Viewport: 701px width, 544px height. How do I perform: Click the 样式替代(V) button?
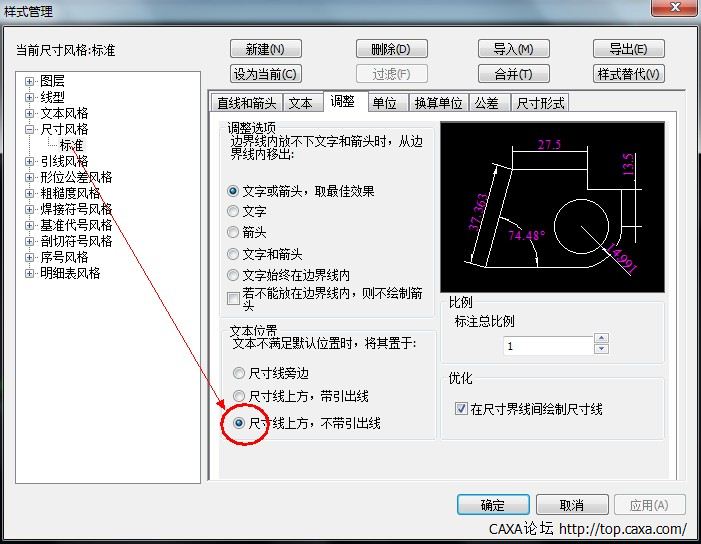coord(629,74)
